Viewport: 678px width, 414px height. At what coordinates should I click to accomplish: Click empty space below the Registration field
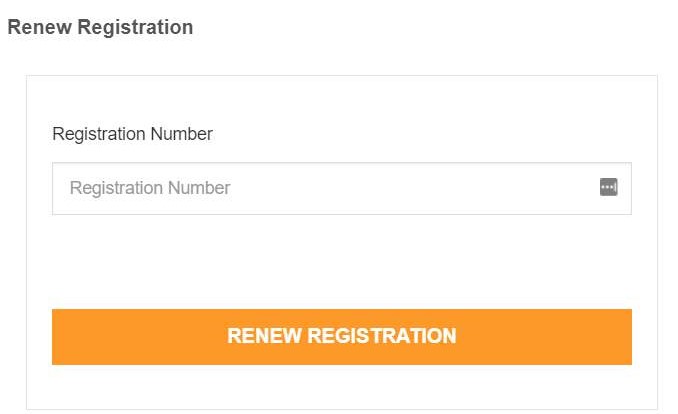pyautogui.click(x=342, y=262)
